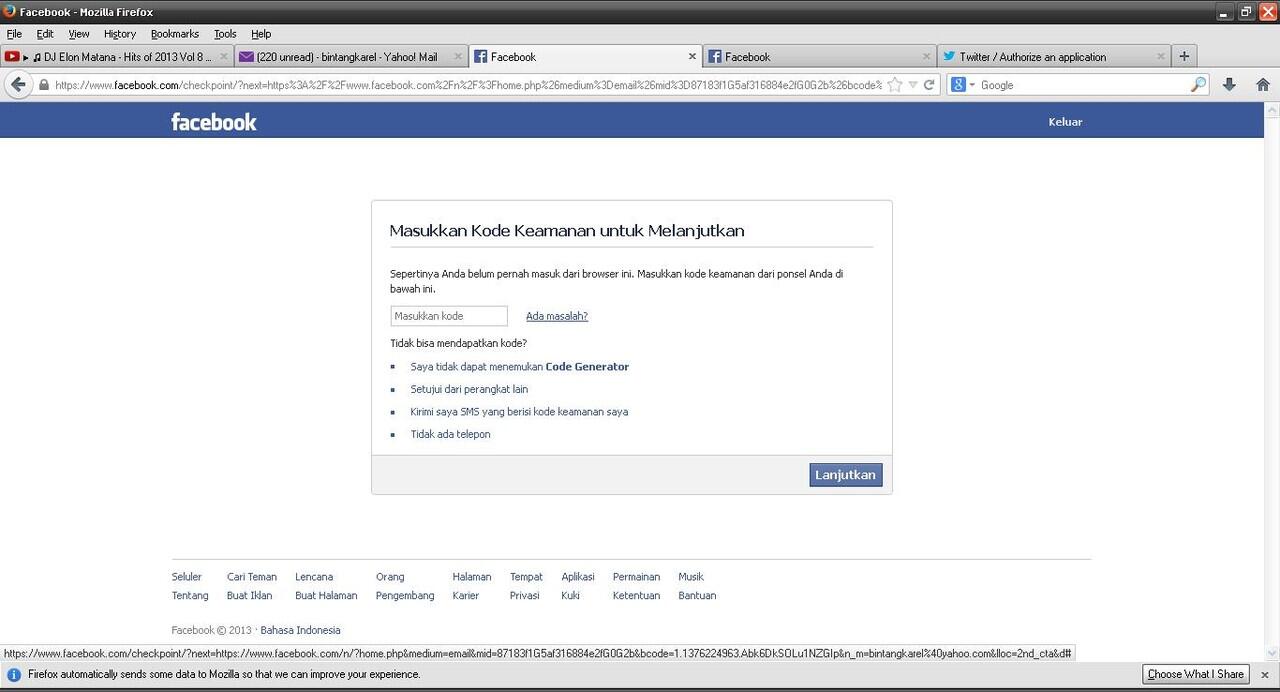
Task: Dismiss the Firefox data notification bar
Action: (1265, 675)
